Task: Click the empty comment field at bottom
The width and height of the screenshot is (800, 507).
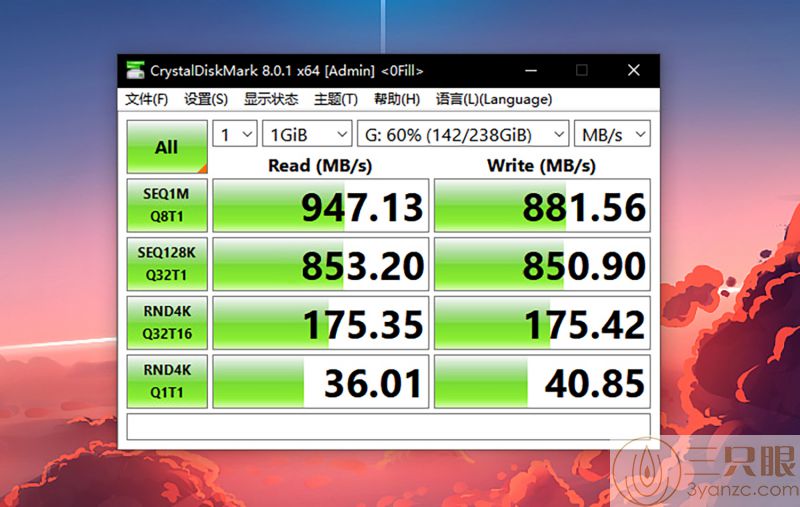Action: pos(388,426)
